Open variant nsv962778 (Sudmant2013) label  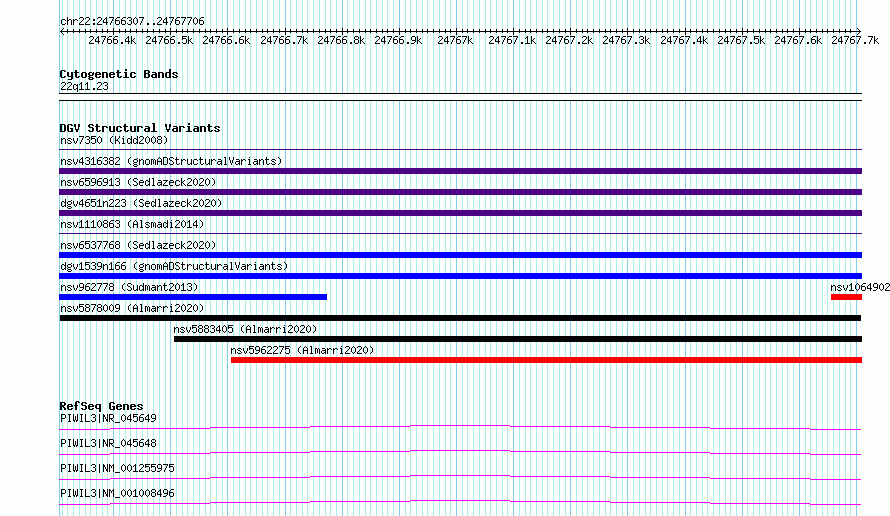(129, 287)
